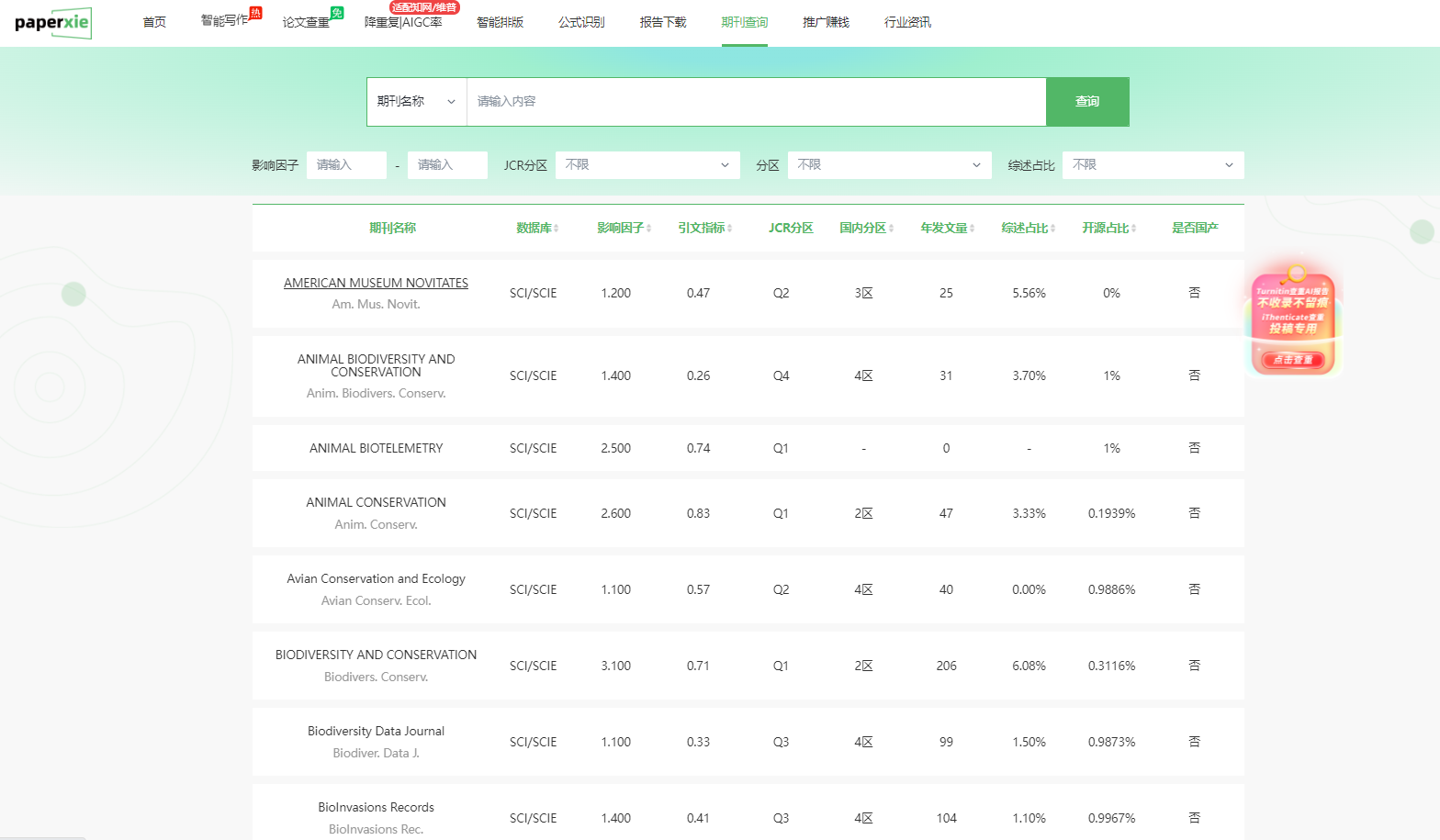Sort by 国内分区 column arrows
The height and width of the screenshot is (840, 1440).
click(x=891, y=229)
